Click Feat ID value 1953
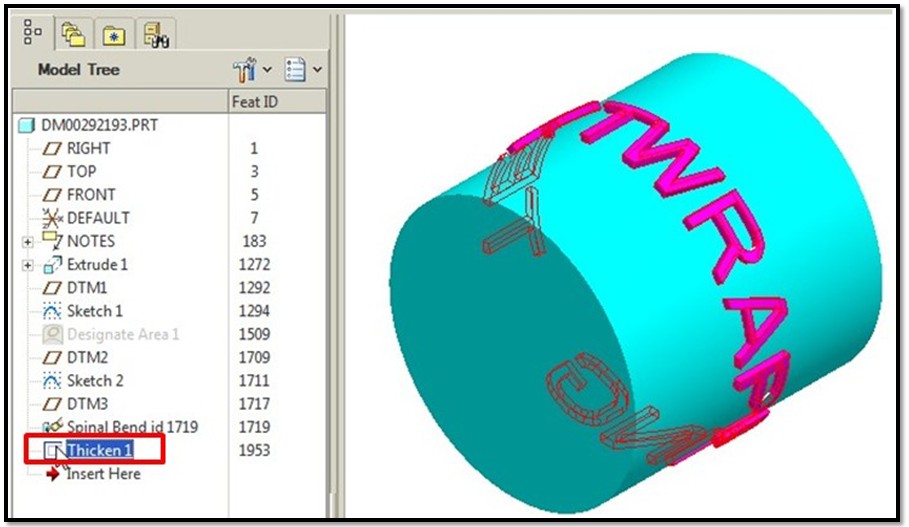This screenshot has height=527, width=909. coord(254,450)
